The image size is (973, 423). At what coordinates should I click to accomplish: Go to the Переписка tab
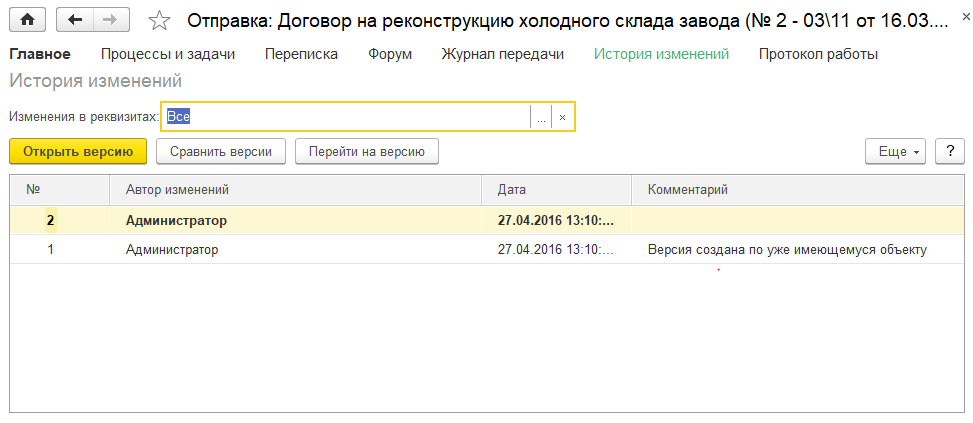click(301, 54)
